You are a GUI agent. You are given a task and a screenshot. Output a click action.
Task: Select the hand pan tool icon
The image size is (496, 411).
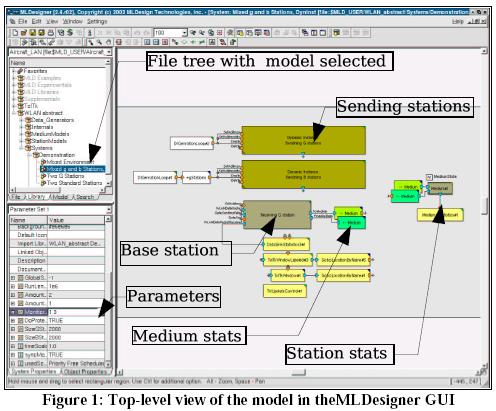tap(108, 42)
